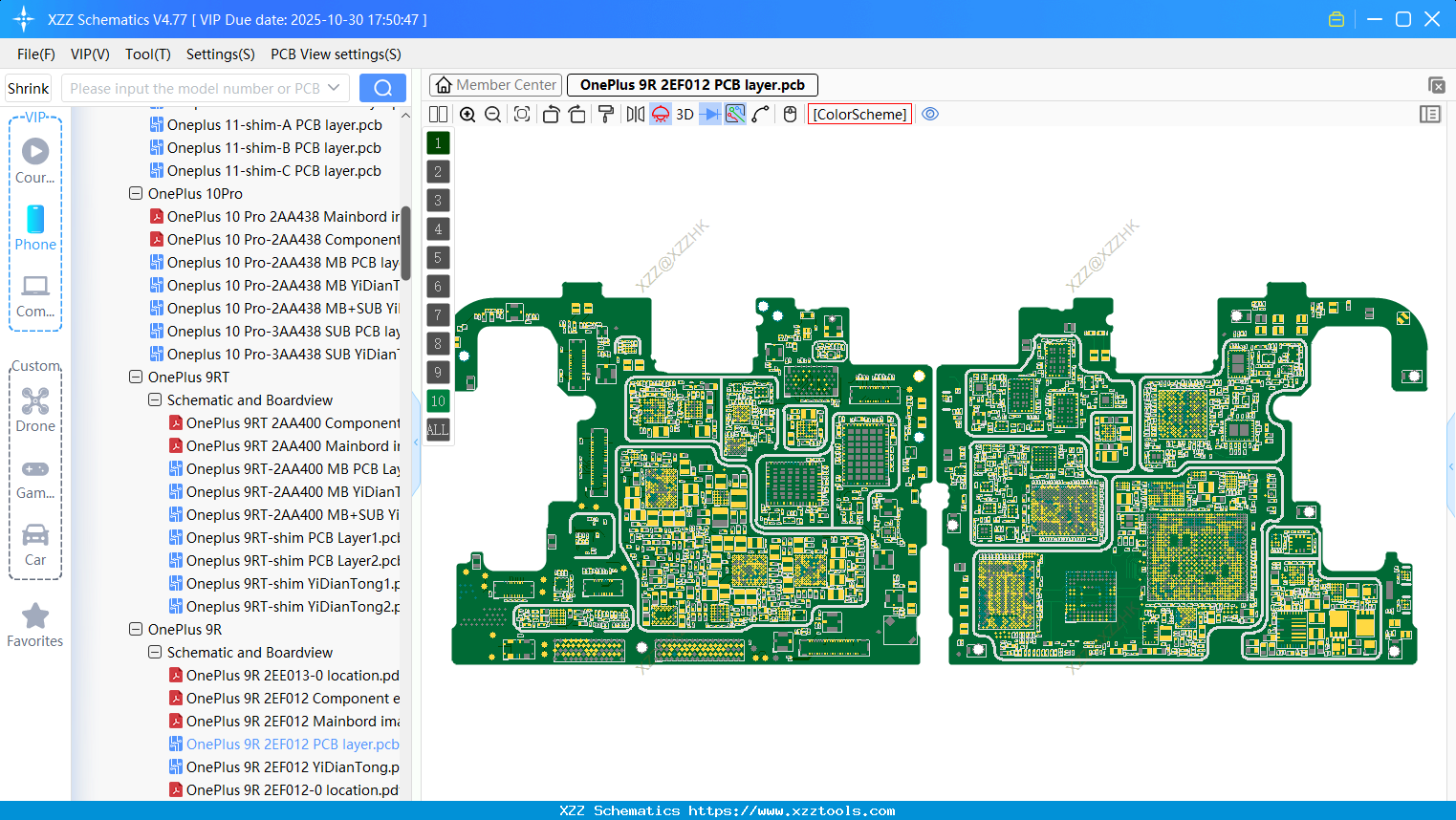This screenshot has height=820, width=1456.
Task: Toggle the diode jump tool
Action: (x=710, y=114)
